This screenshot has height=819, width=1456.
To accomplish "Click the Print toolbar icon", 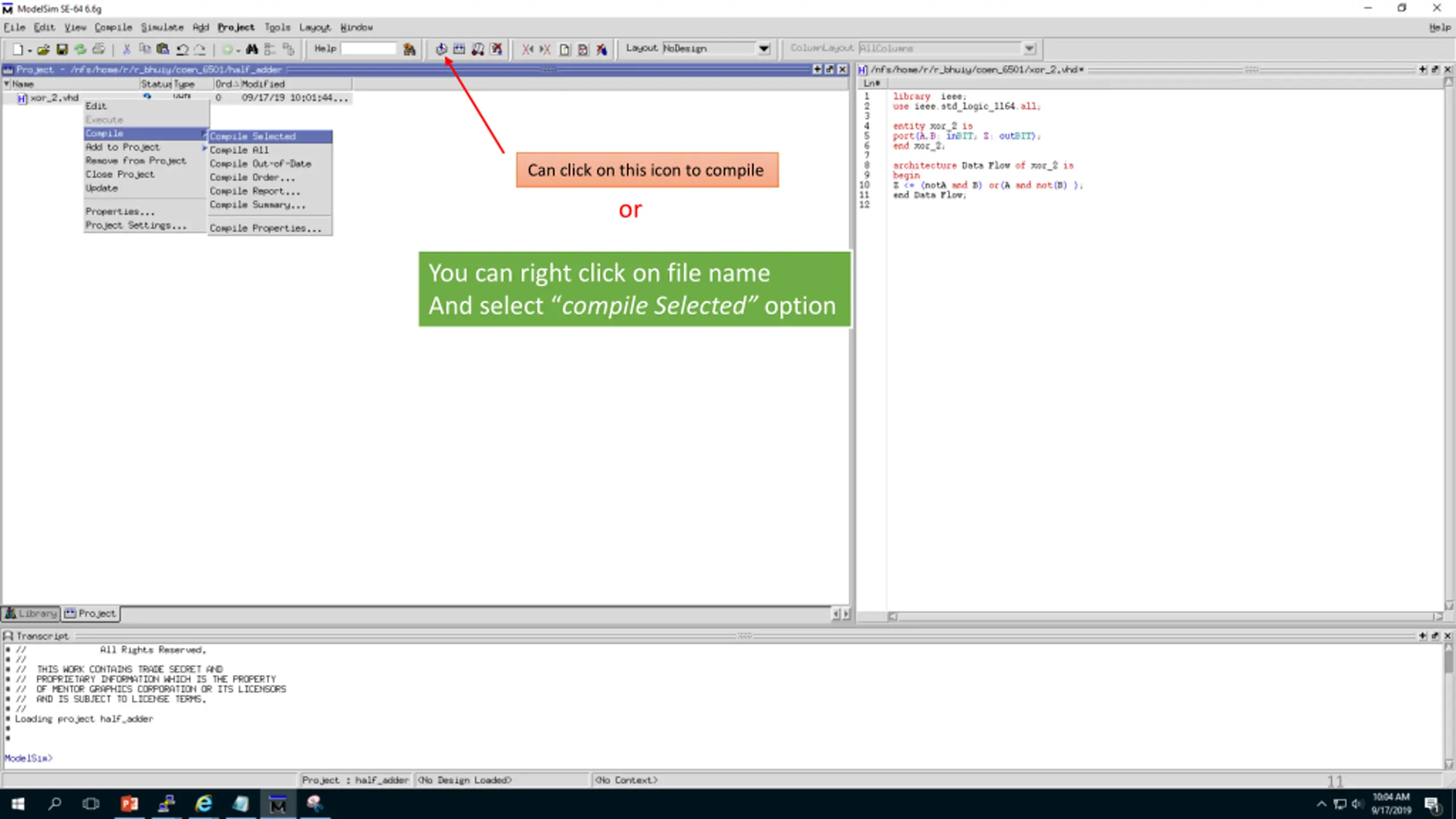I will click(x=99, y=49).
